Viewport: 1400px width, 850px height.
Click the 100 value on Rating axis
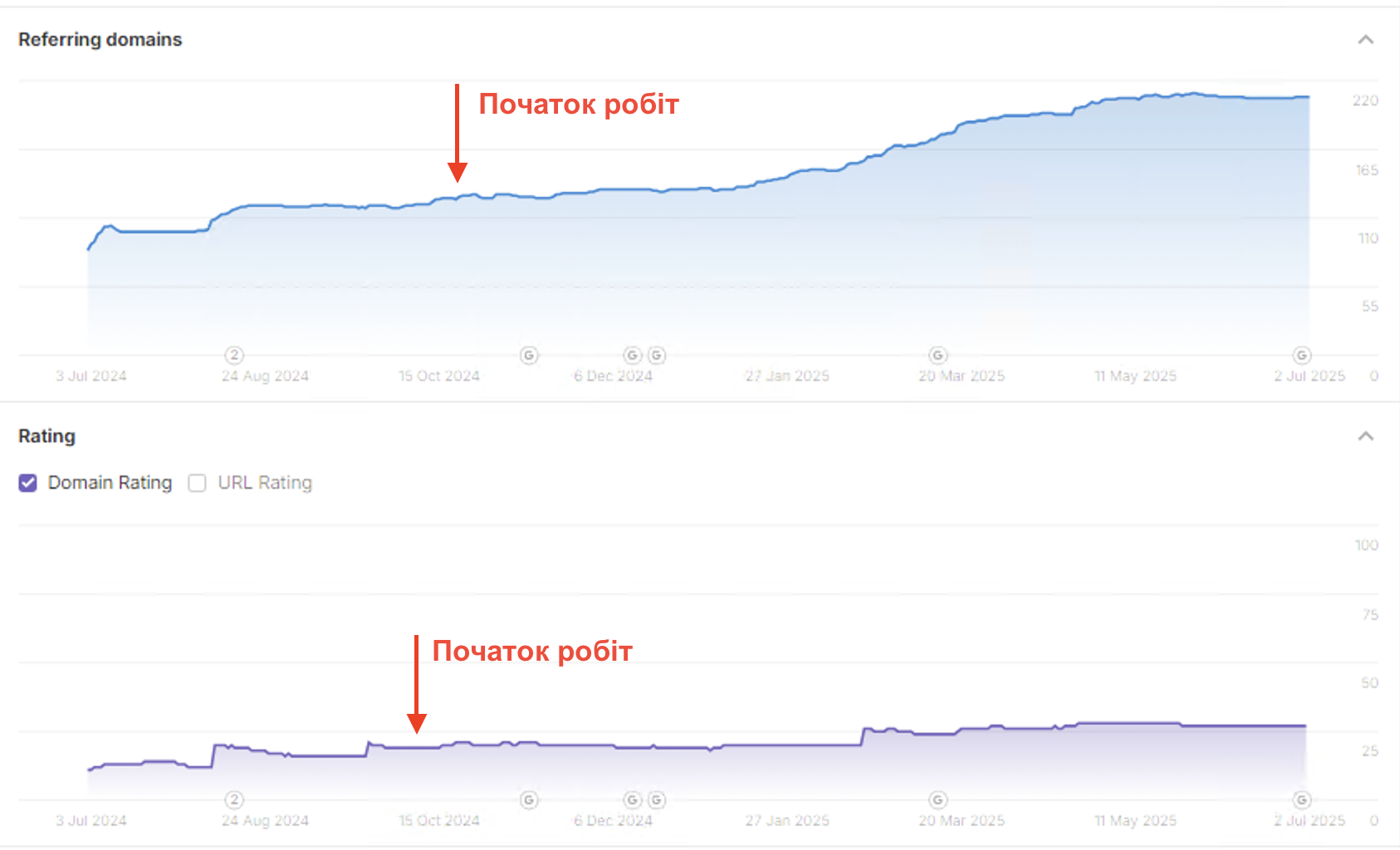1367,545
